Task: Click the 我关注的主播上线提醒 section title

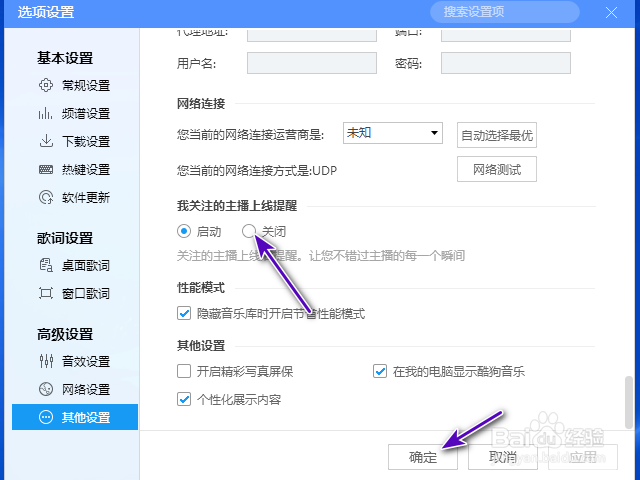Action: click(x=237, y=206)
